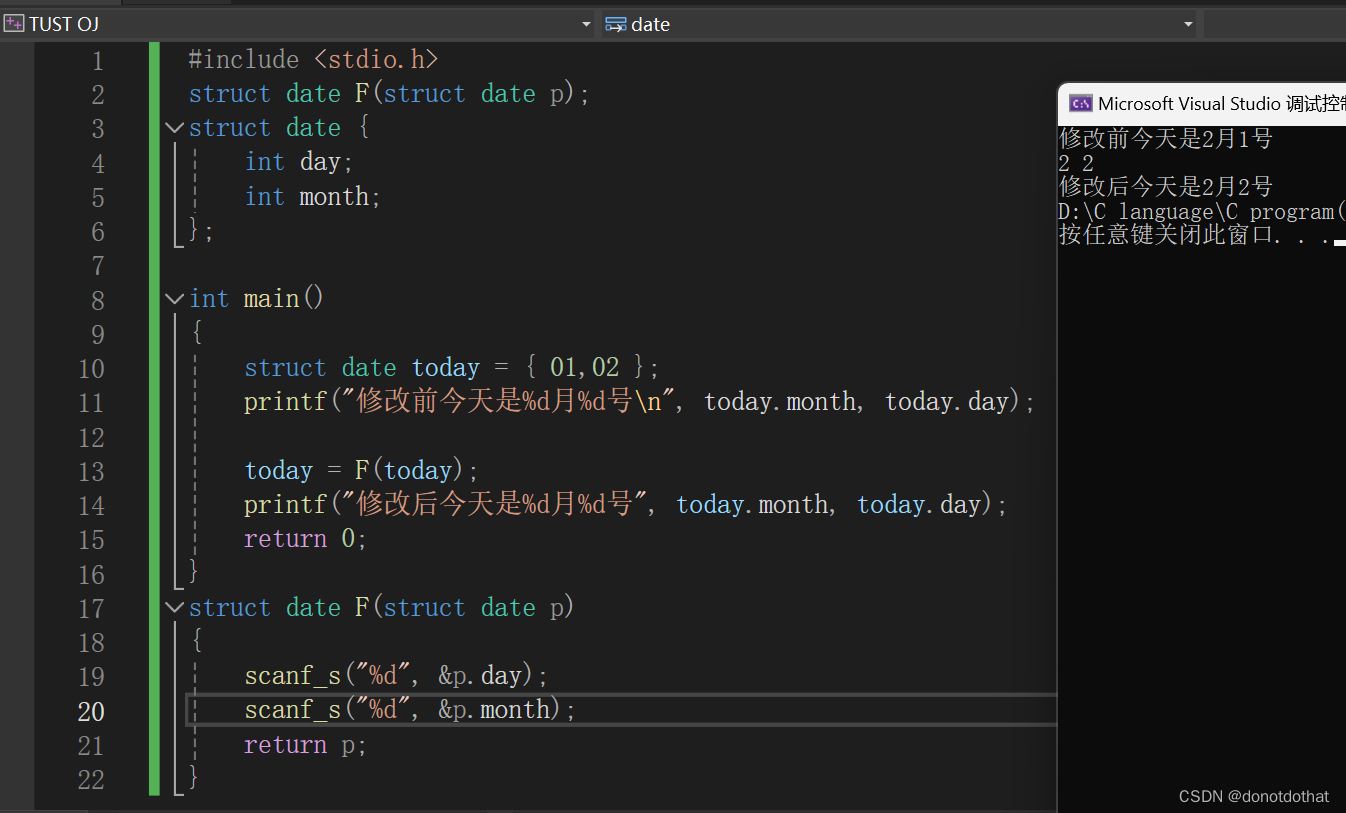Viewport: 1346px width, 813px height.
Task: Collapse the struct date definition block
Action: 175,128
